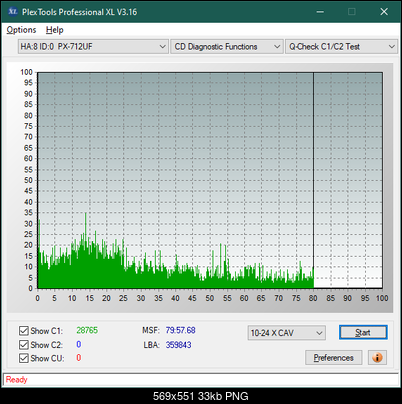
Task: Expand the Q-Check C1/C2 Test dropdown
Action: [x=341, y=46]
